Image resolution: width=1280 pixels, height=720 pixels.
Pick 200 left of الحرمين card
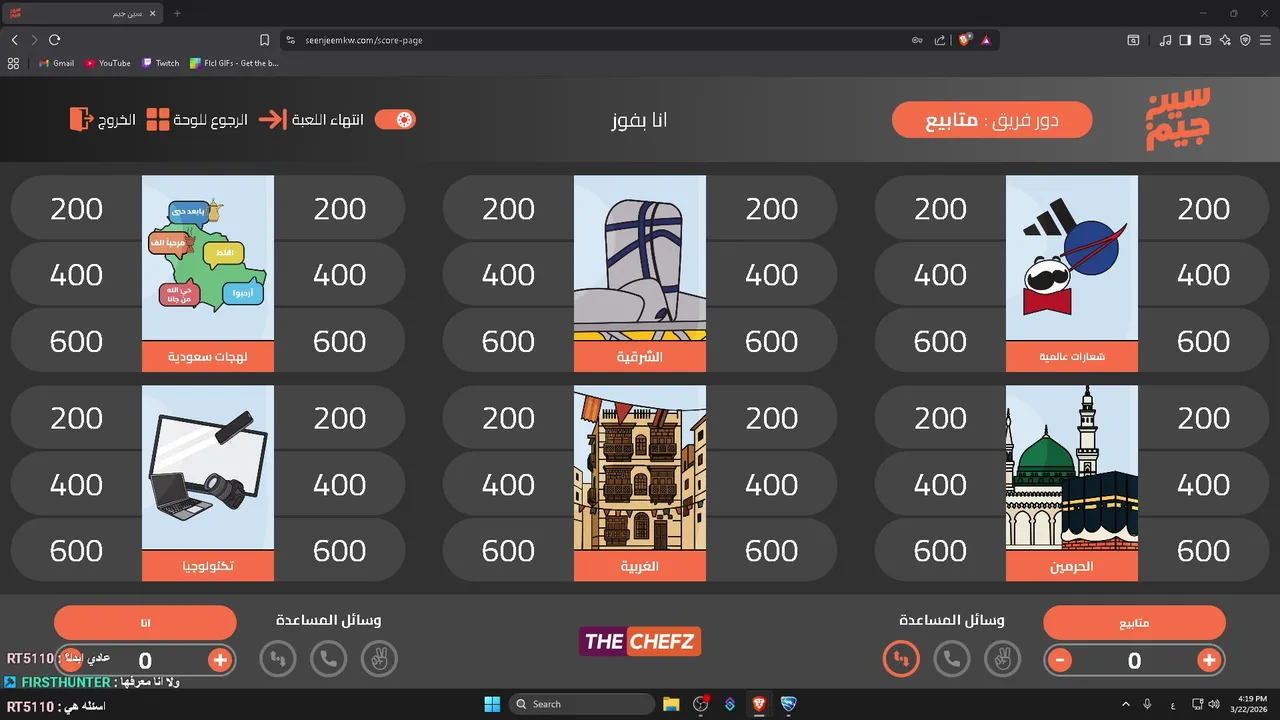[x=941, y=418]
